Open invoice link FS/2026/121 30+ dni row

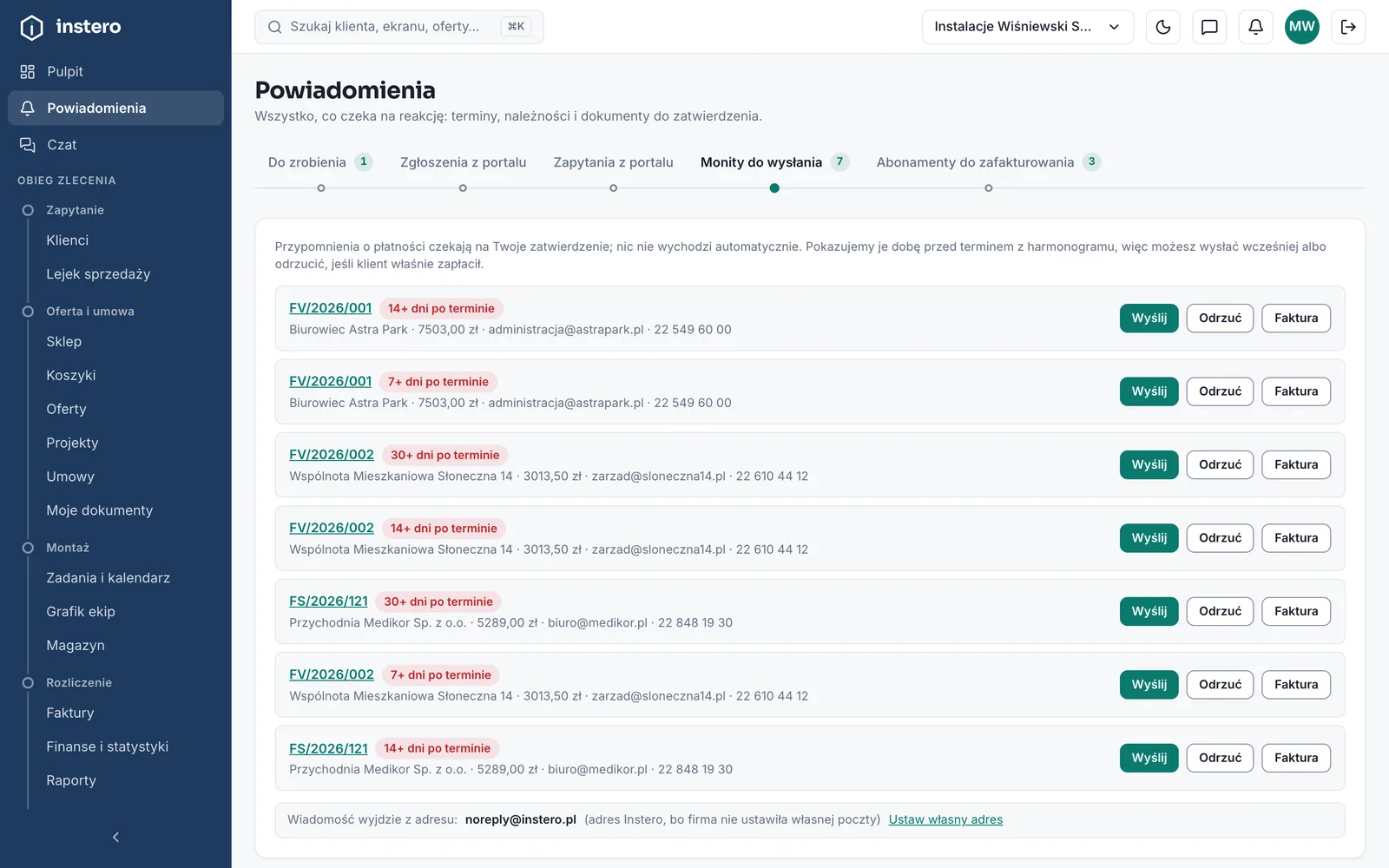pos(328,602)
